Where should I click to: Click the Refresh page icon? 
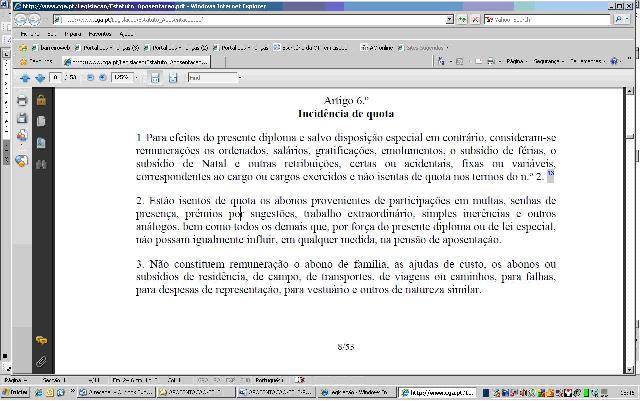pyautogui.click(x=462, y=19)
